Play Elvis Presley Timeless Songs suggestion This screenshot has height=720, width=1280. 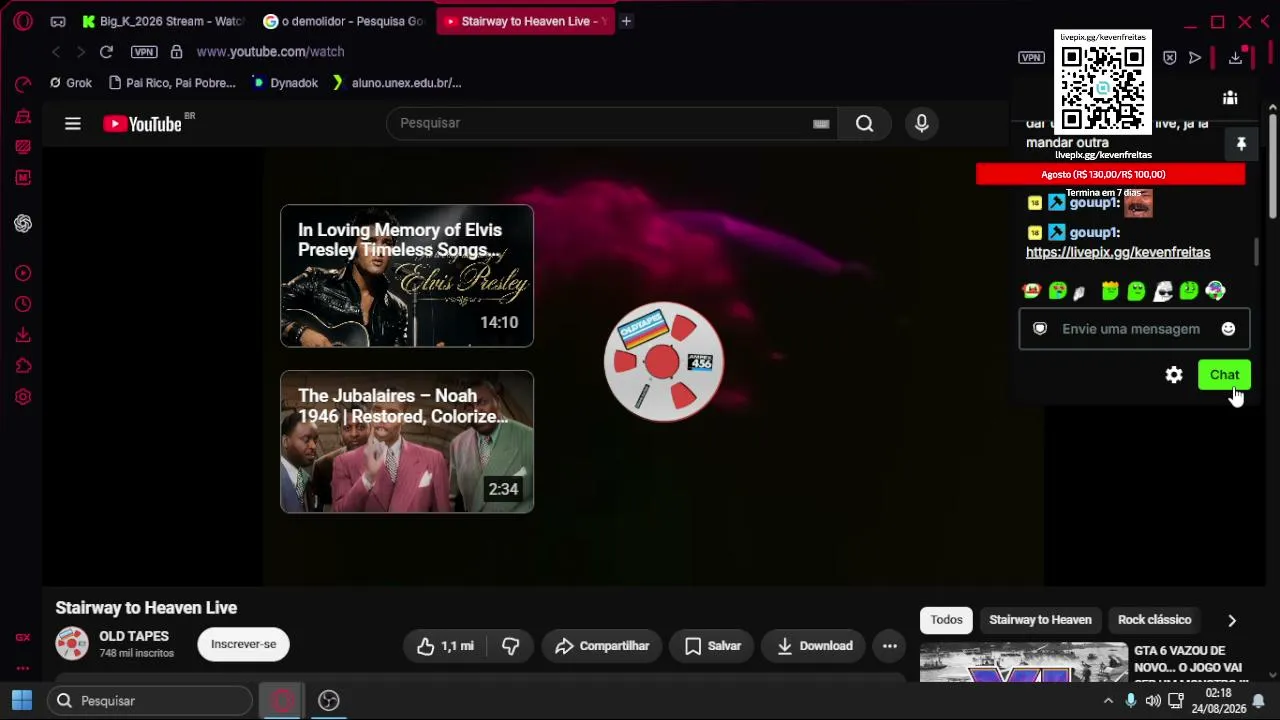point(407,276)
